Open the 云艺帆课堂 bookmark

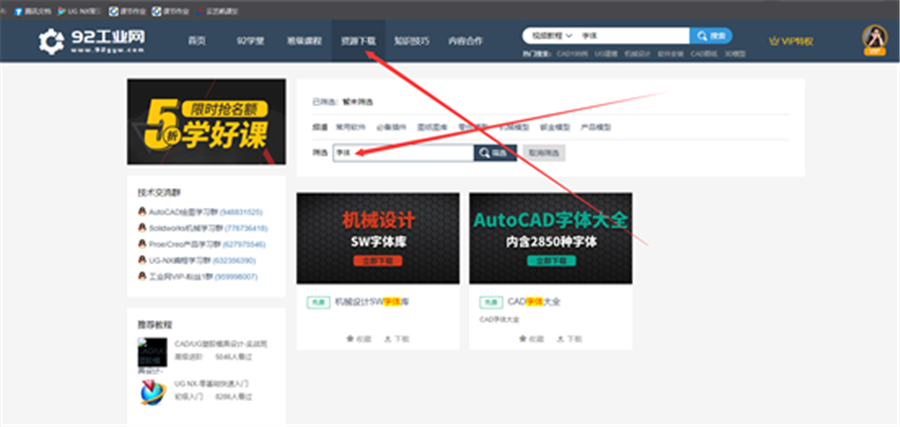tap(218, 11)
